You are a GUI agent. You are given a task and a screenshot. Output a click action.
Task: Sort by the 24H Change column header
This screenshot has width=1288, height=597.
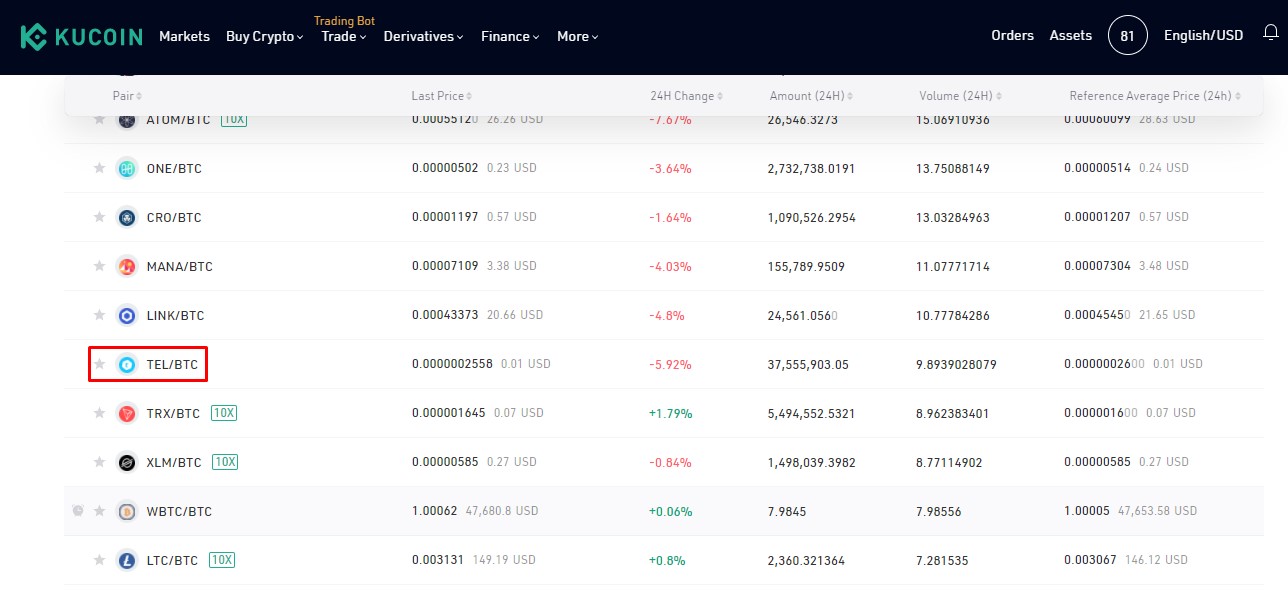click(x=686, y=95)
